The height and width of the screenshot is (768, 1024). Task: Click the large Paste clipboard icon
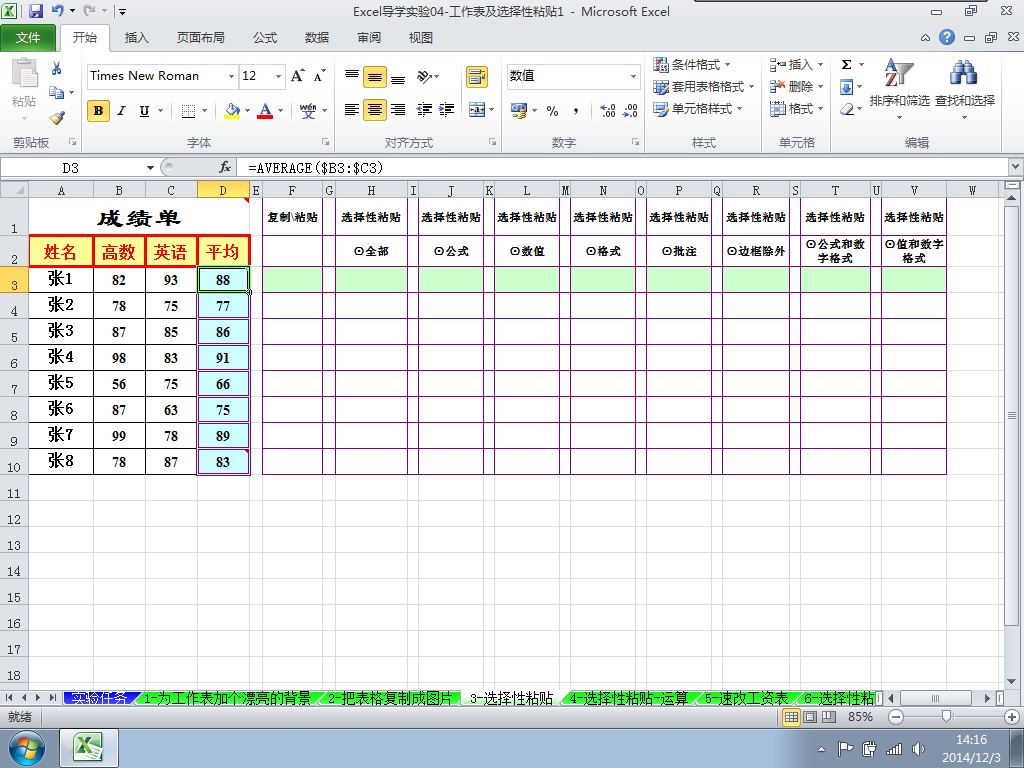click(x=24, y=73)
